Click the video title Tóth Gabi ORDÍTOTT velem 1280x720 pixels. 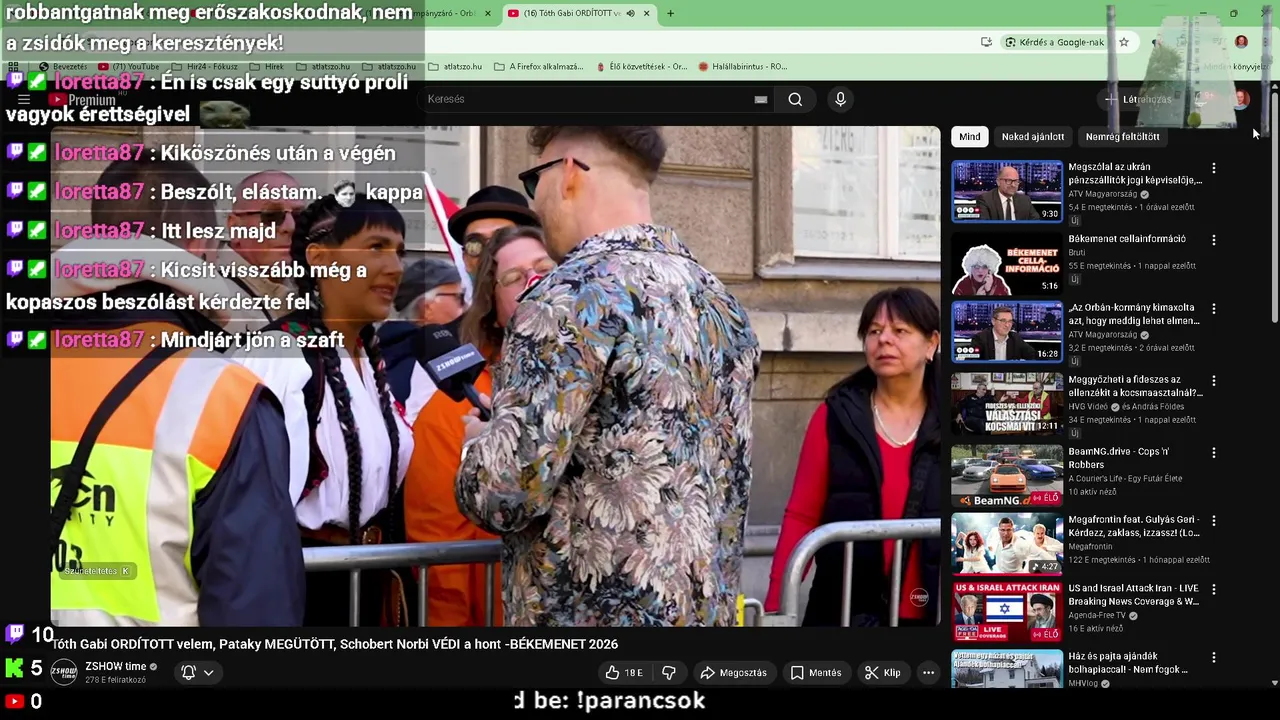coord(335,644)
